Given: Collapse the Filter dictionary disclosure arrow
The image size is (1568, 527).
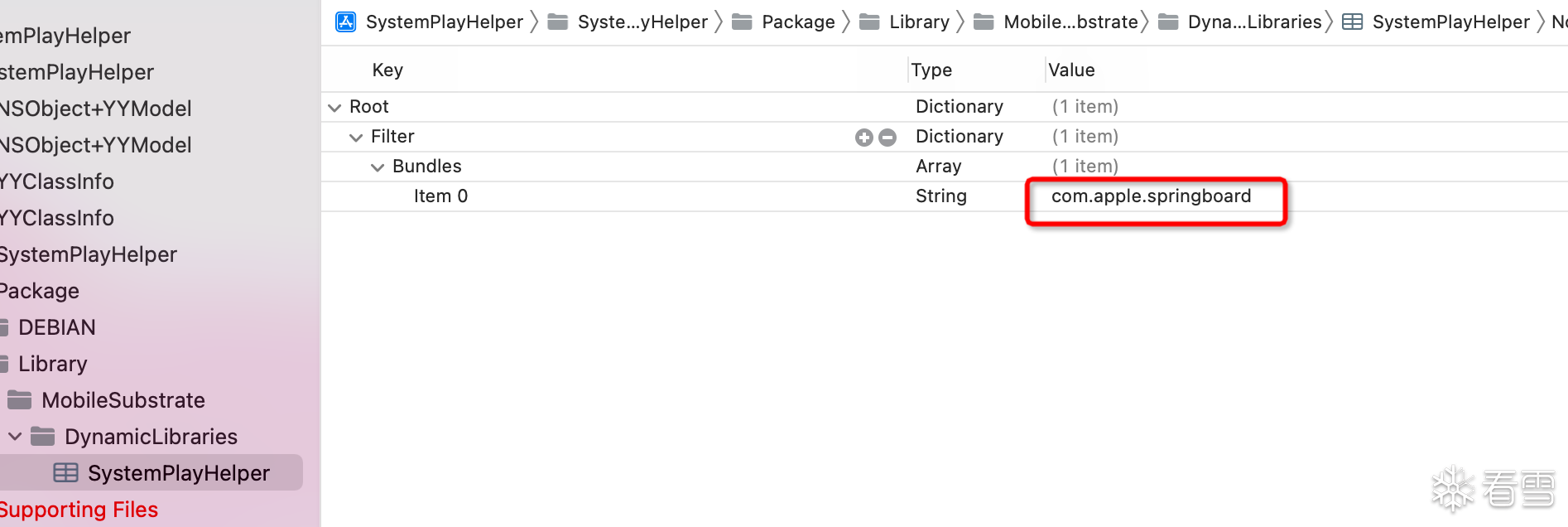Looking at the screenshot, I should pyautogui.click(x=356, y=138).
